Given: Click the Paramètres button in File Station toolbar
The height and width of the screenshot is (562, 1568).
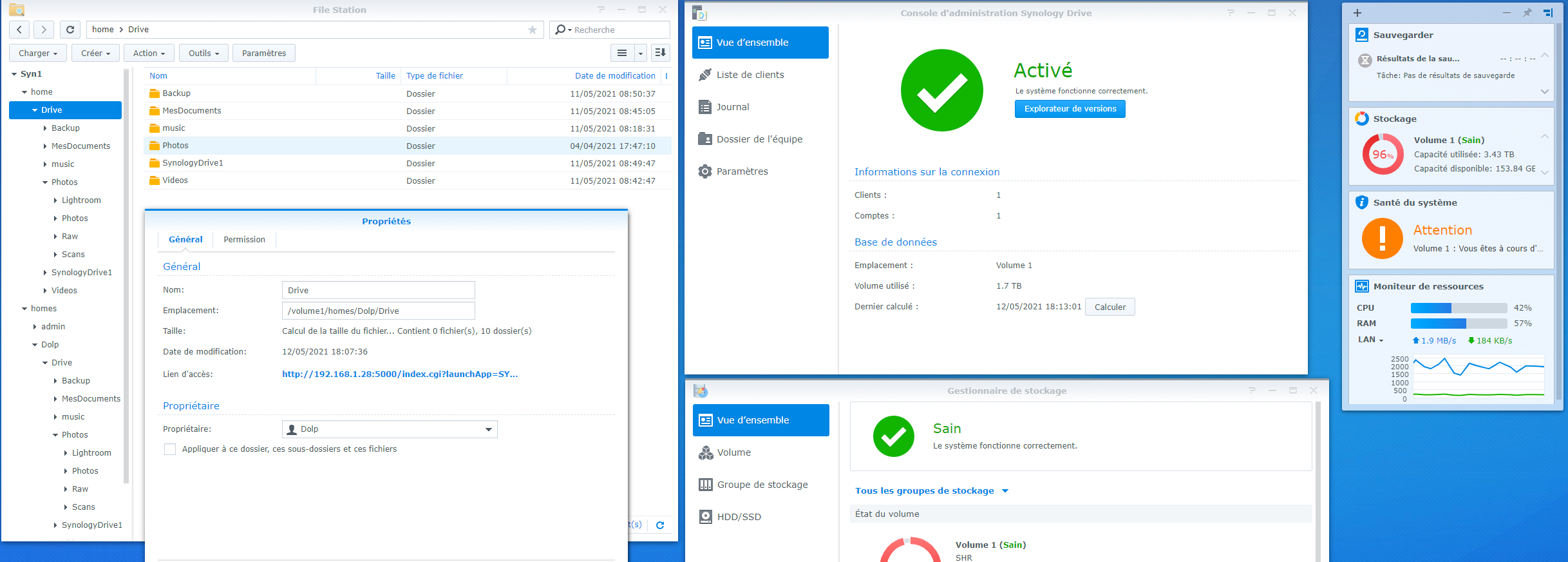Looking at the screenshot, I should click(x=264, y=53).
